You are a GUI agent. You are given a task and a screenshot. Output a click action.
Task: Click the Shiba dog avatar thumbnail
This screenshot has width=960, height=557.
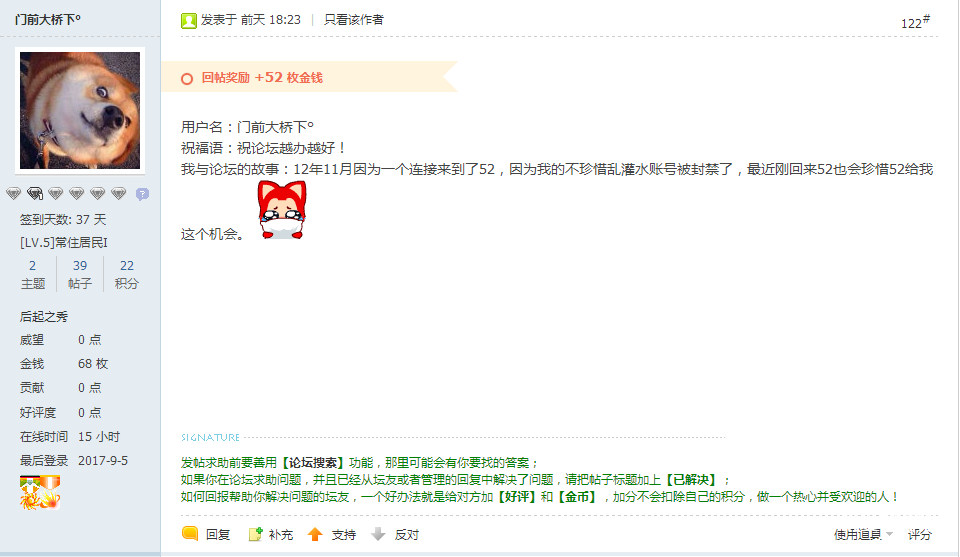coord(80,110)
